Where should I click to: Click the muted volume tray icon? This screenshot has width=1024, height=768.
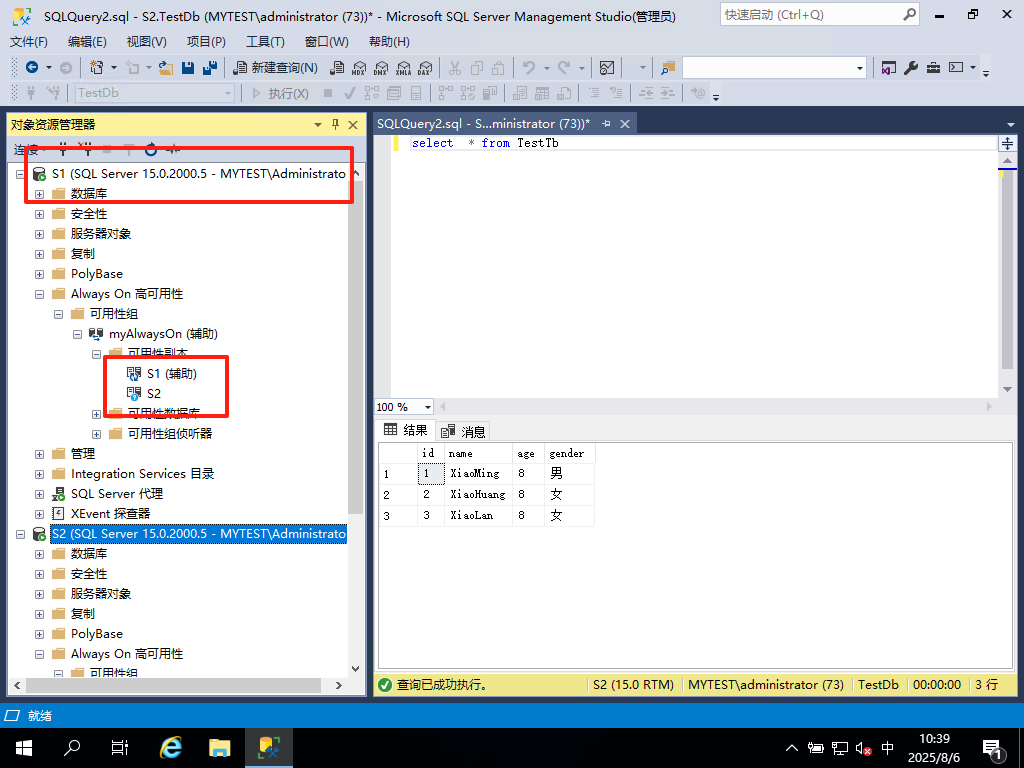click(863, 748)
